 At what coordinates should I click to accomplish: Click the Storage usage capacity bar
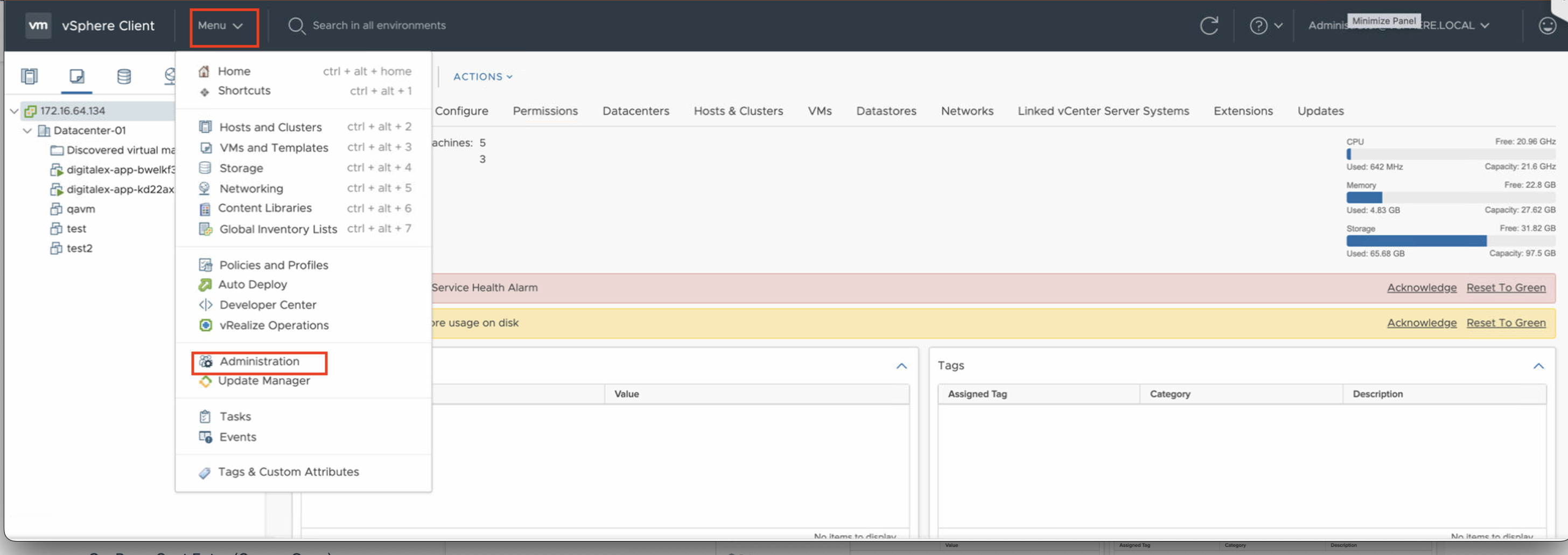(1450, 241)
